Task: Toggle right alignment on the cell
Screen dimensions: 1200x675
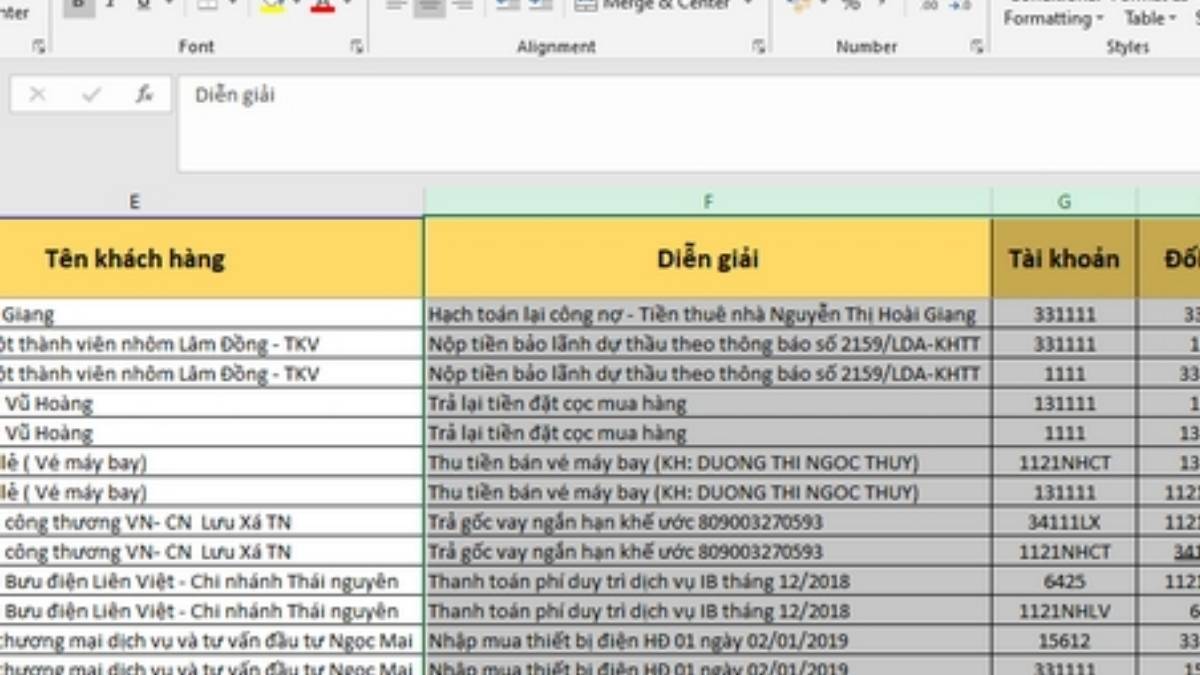Action: point(460,8)
